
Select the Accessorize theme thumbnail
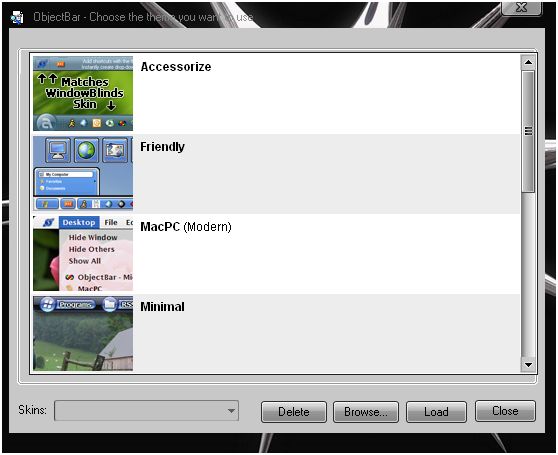(x=83, y=93)
